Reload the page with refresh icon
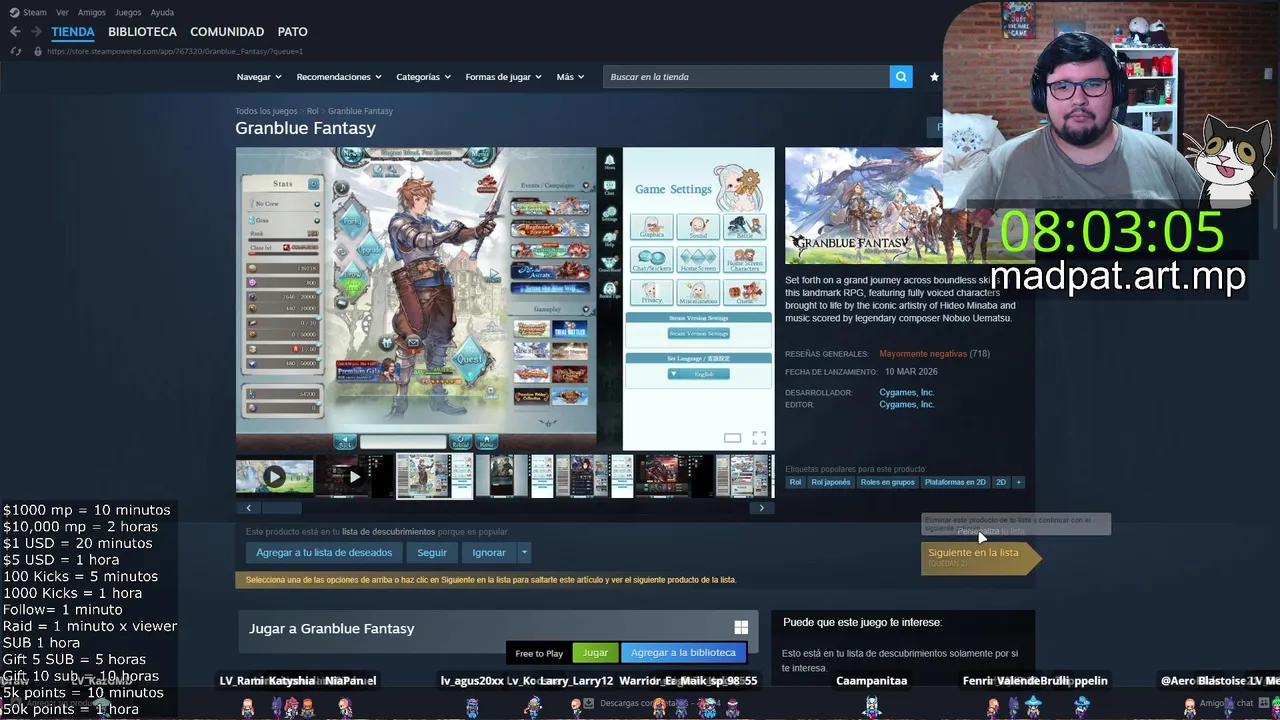The image size is (1280, 720). click(17, 51)
